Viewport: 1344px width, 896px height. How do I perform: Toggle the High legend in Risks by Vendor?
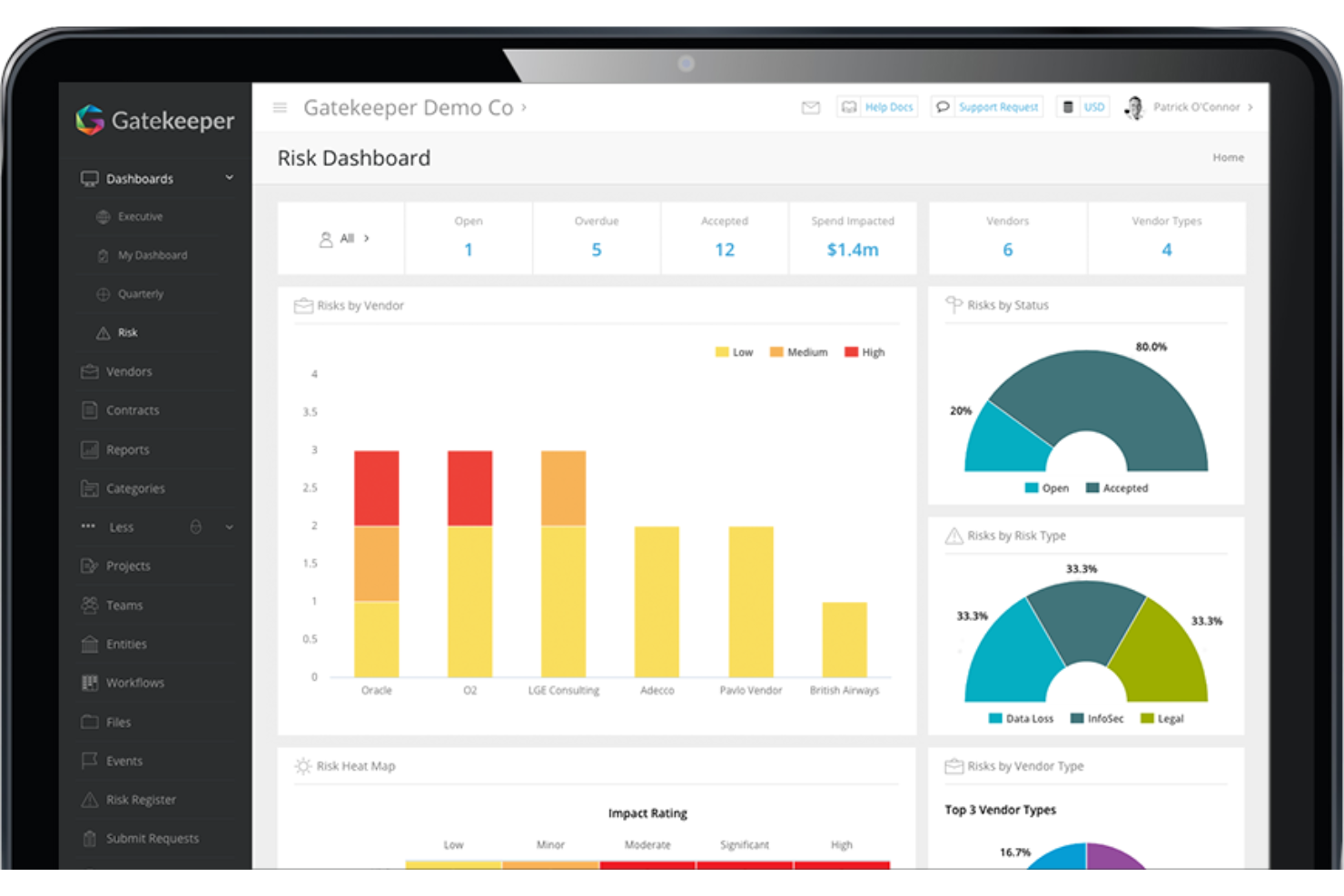coord(864,351)
